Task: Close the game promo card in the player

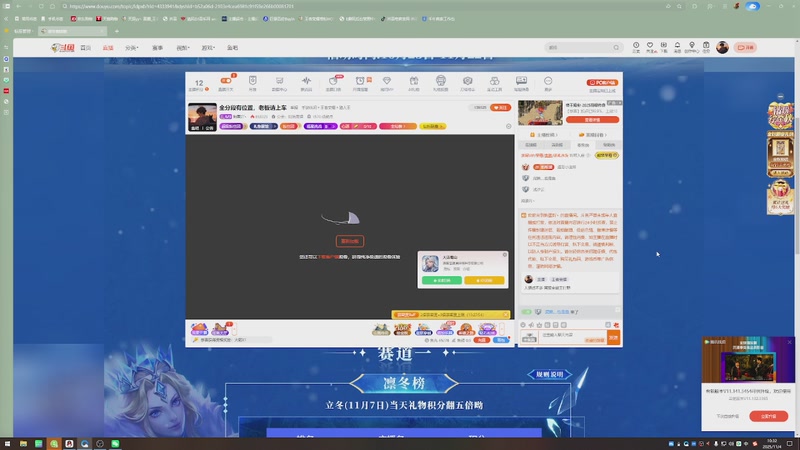Action: point(505,255)
